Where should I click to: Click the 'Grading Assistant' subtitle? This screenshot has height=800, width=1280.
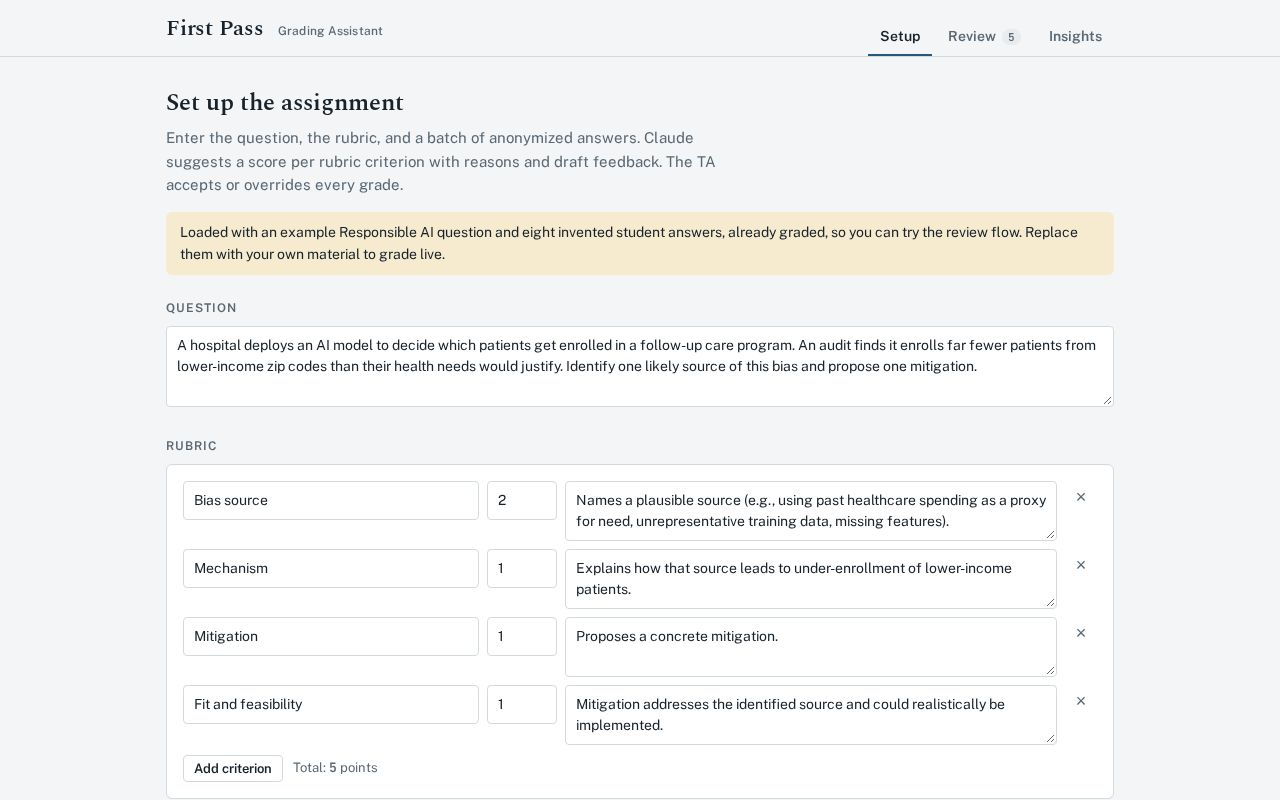tap(330, 31)
